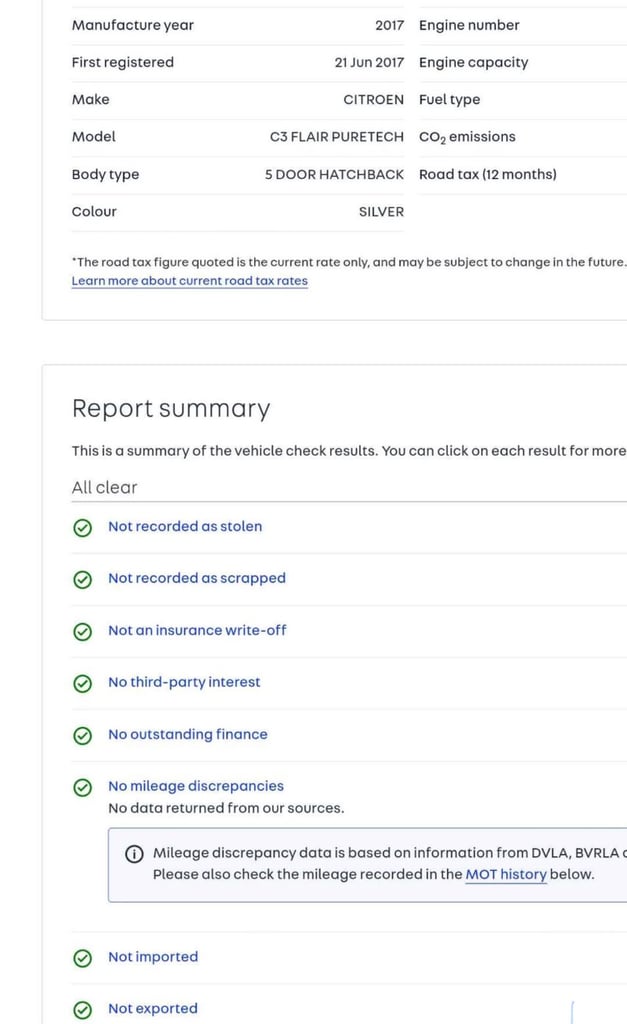The height and width of the screenshot is (1024, 627).
Task: Click the CITROEN make value
Action: 374,100
